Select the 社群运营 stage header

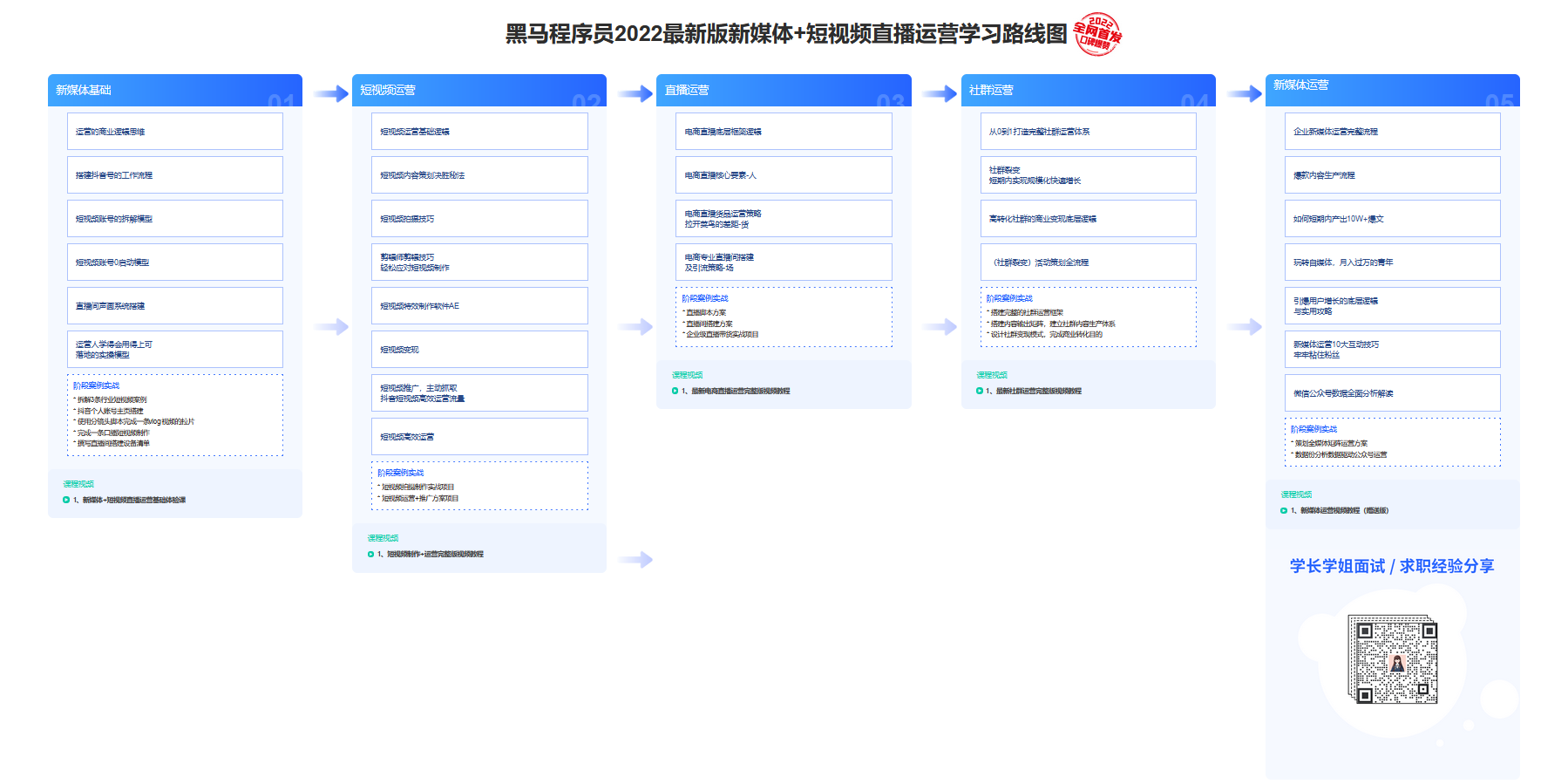[x=1088, y=90]
